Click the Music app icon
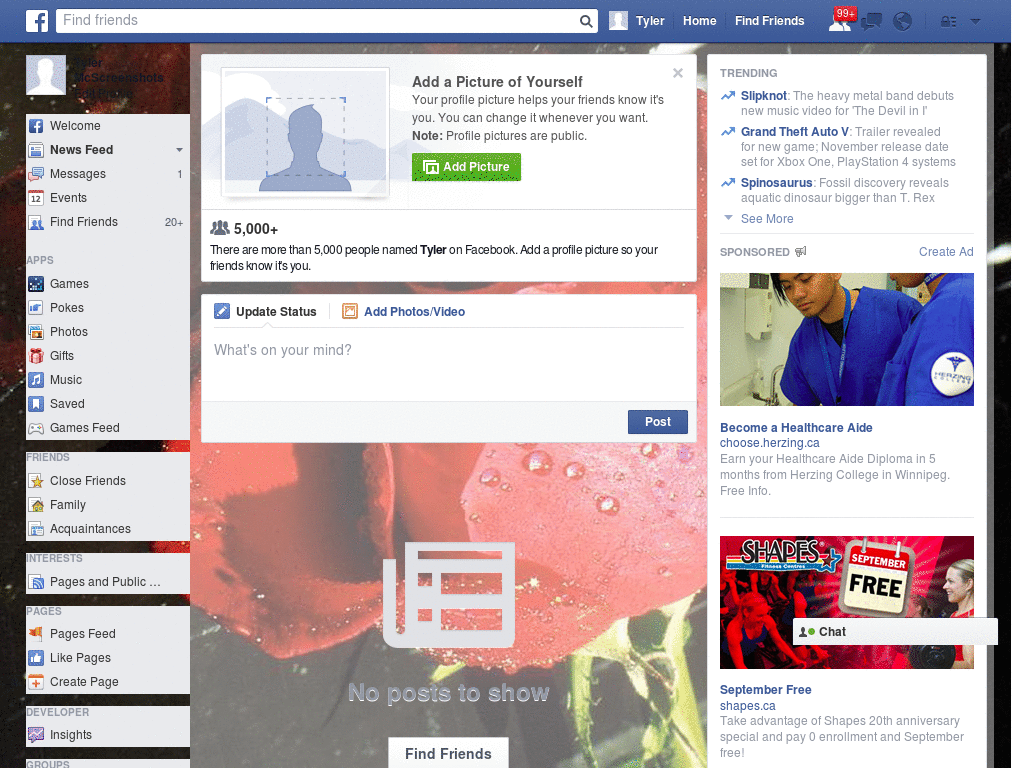The width and height of the screenshot is (1024, 768). (36, 380)
